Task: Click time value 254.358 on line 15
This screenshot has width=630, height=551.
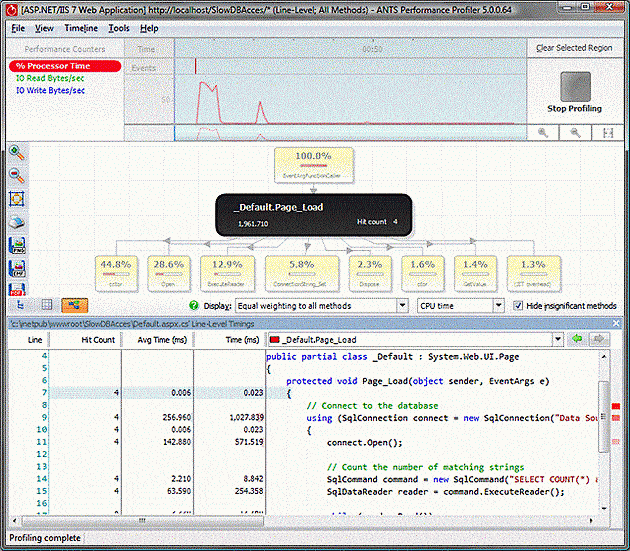Action: [249, 491]
